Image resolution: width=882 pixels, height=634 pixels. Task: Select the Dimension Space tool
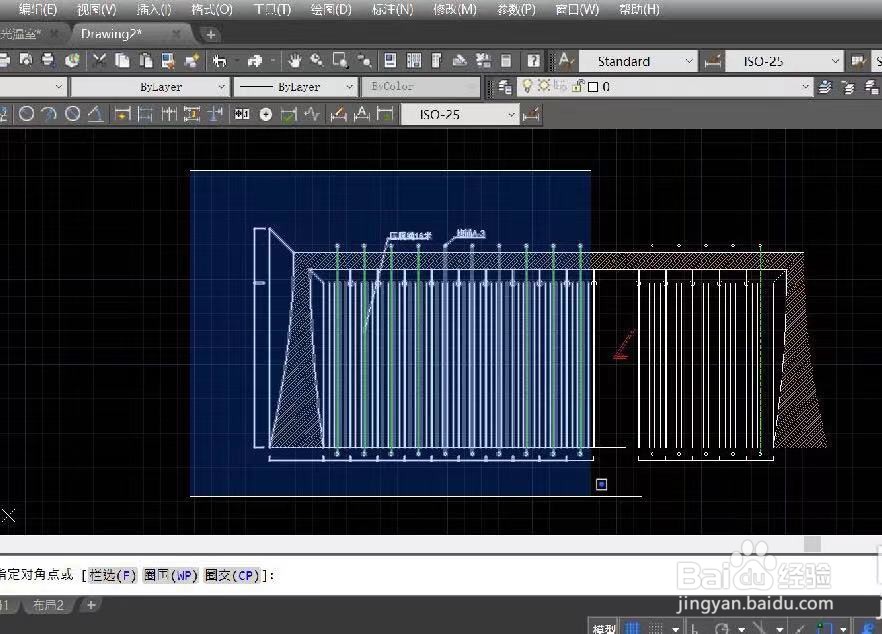[192, 114]
